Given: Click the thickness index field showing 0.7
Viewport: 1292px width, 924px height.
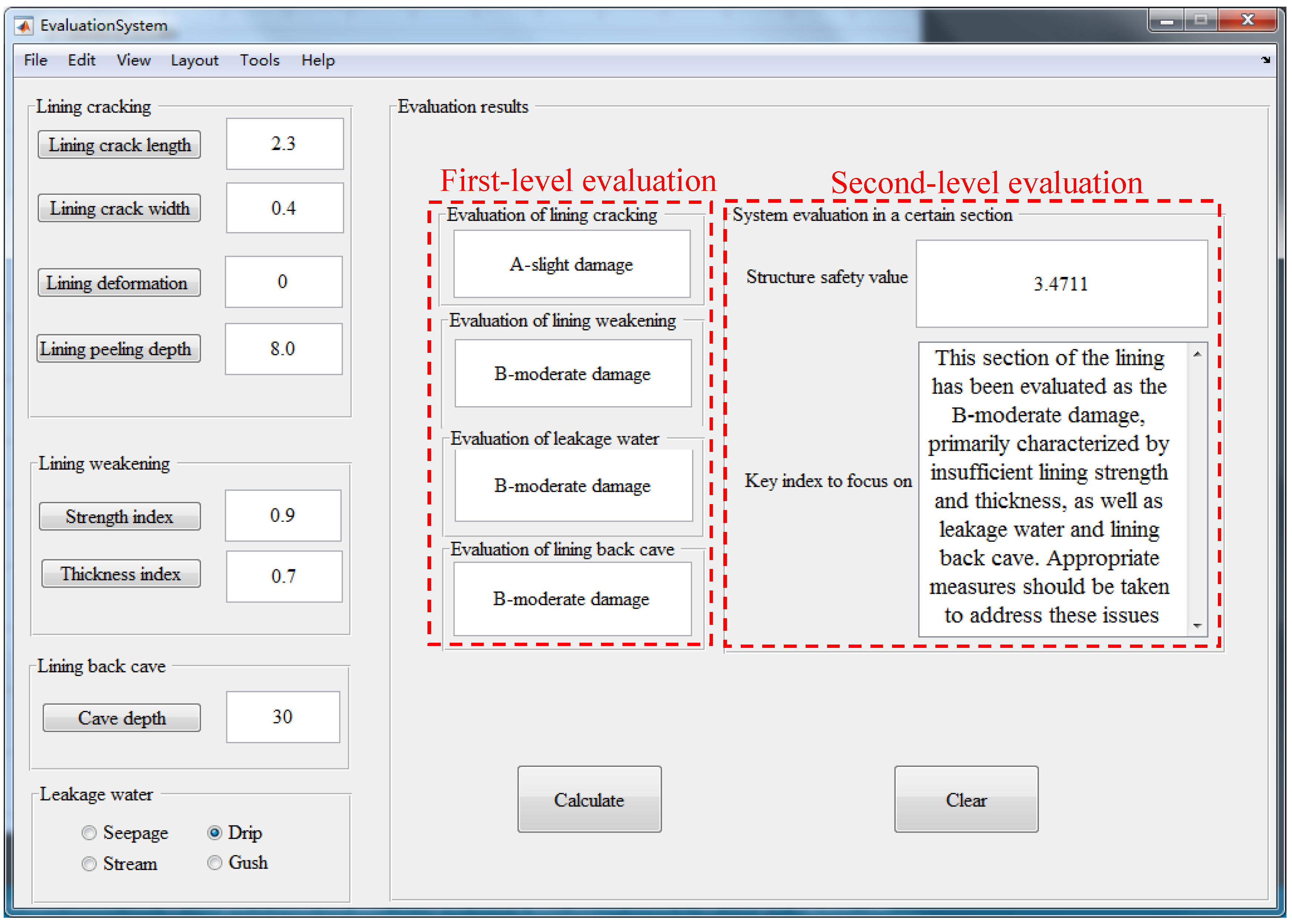Looking at the screenshot, I should (284, 576).
